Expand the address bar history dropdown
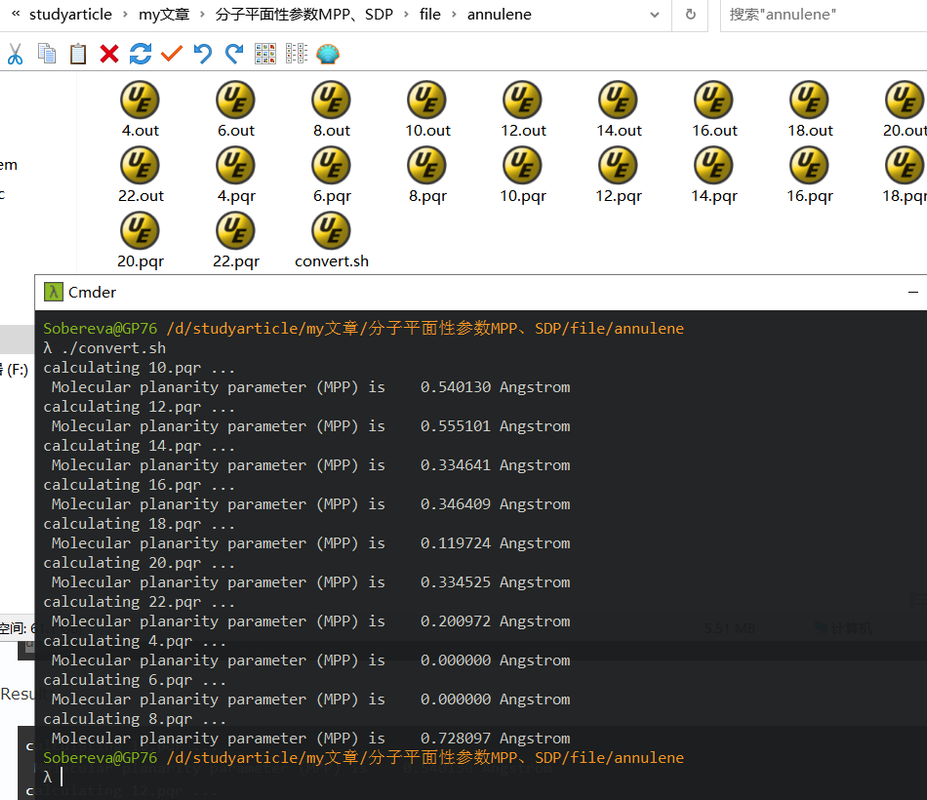Screen dimensions: 927x800 [x=654, y=15]
